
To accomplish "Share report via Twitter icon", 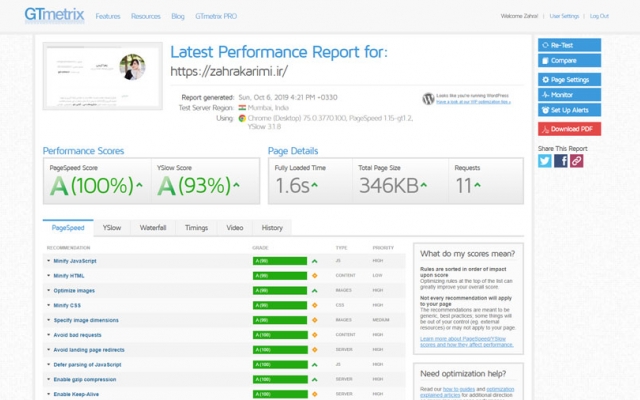I will (x=544, y=161).
